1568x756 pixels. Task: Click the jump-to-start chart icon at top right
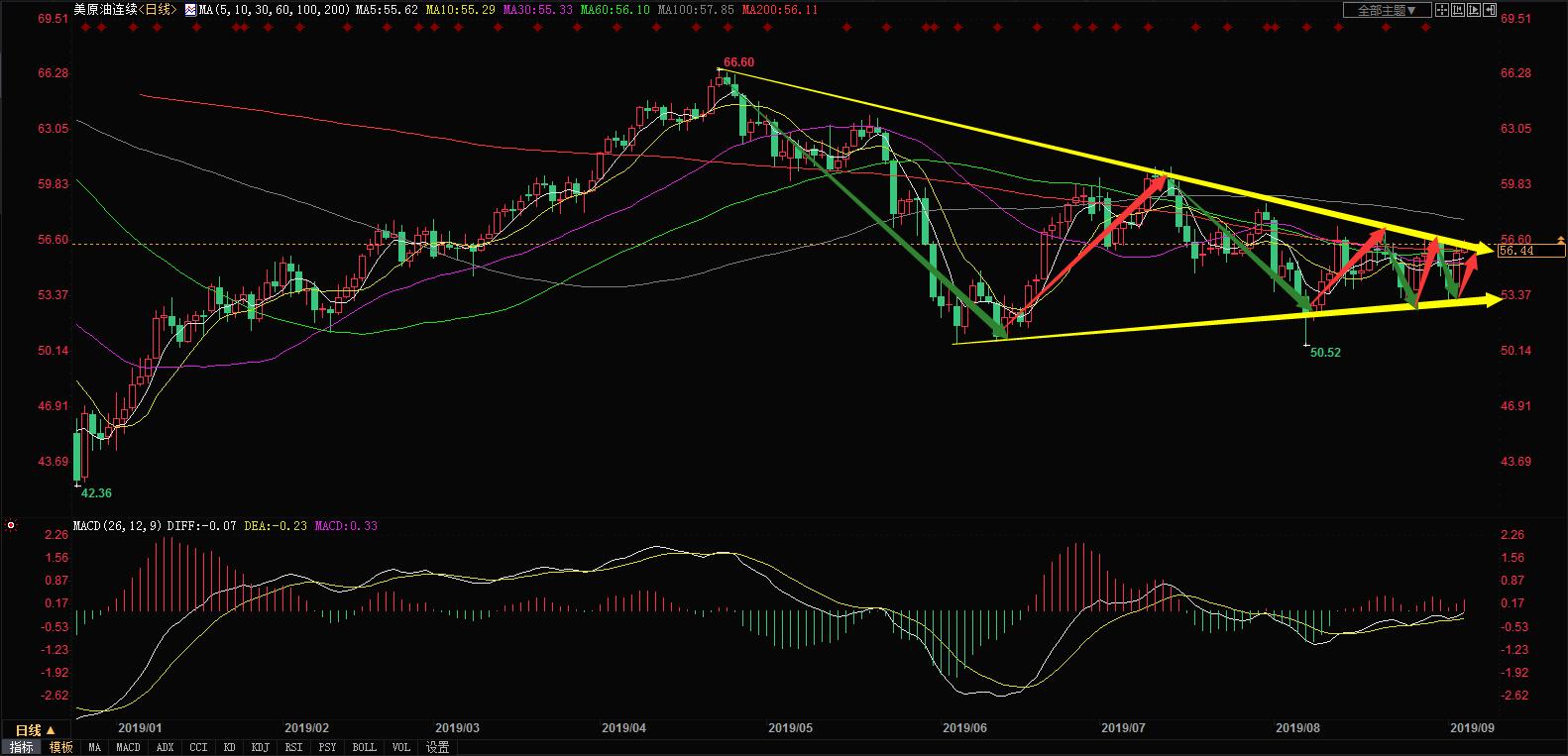1458,10
